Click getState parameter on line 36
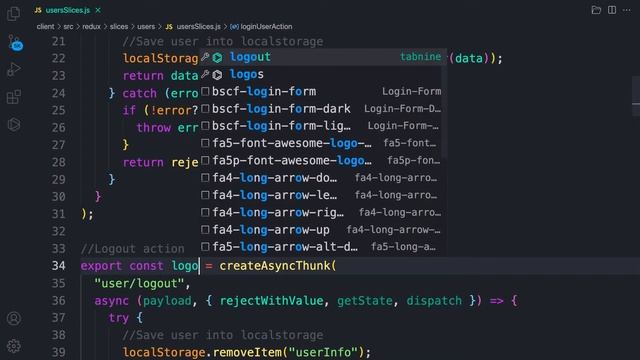The width and height of the screenshot is (640, 360). [364, 301]
